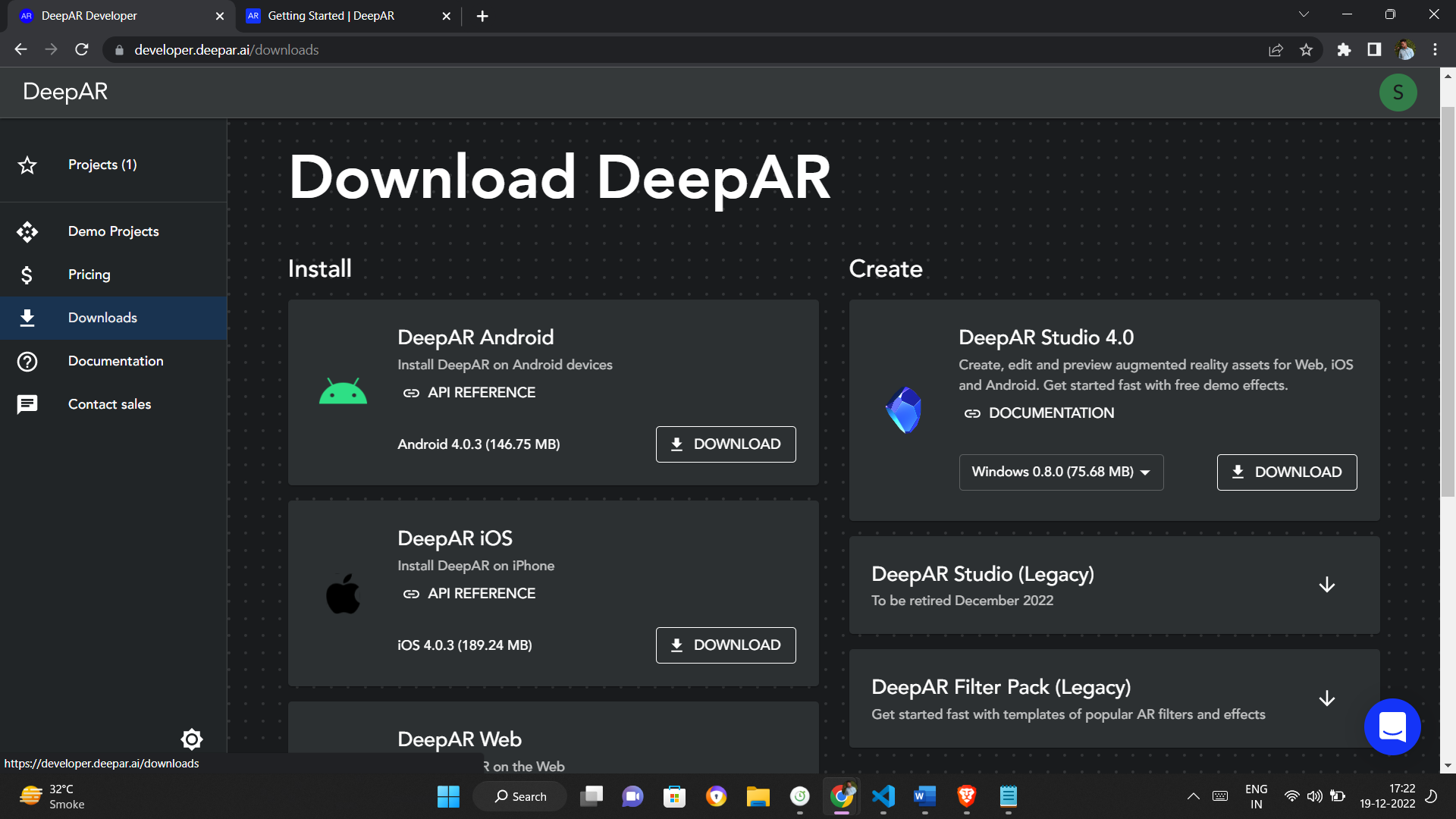This screenshot has width=1456, height=819.
Task: Click Android 4.0.3 (146.75 MB) text
Action: [479, 444]
